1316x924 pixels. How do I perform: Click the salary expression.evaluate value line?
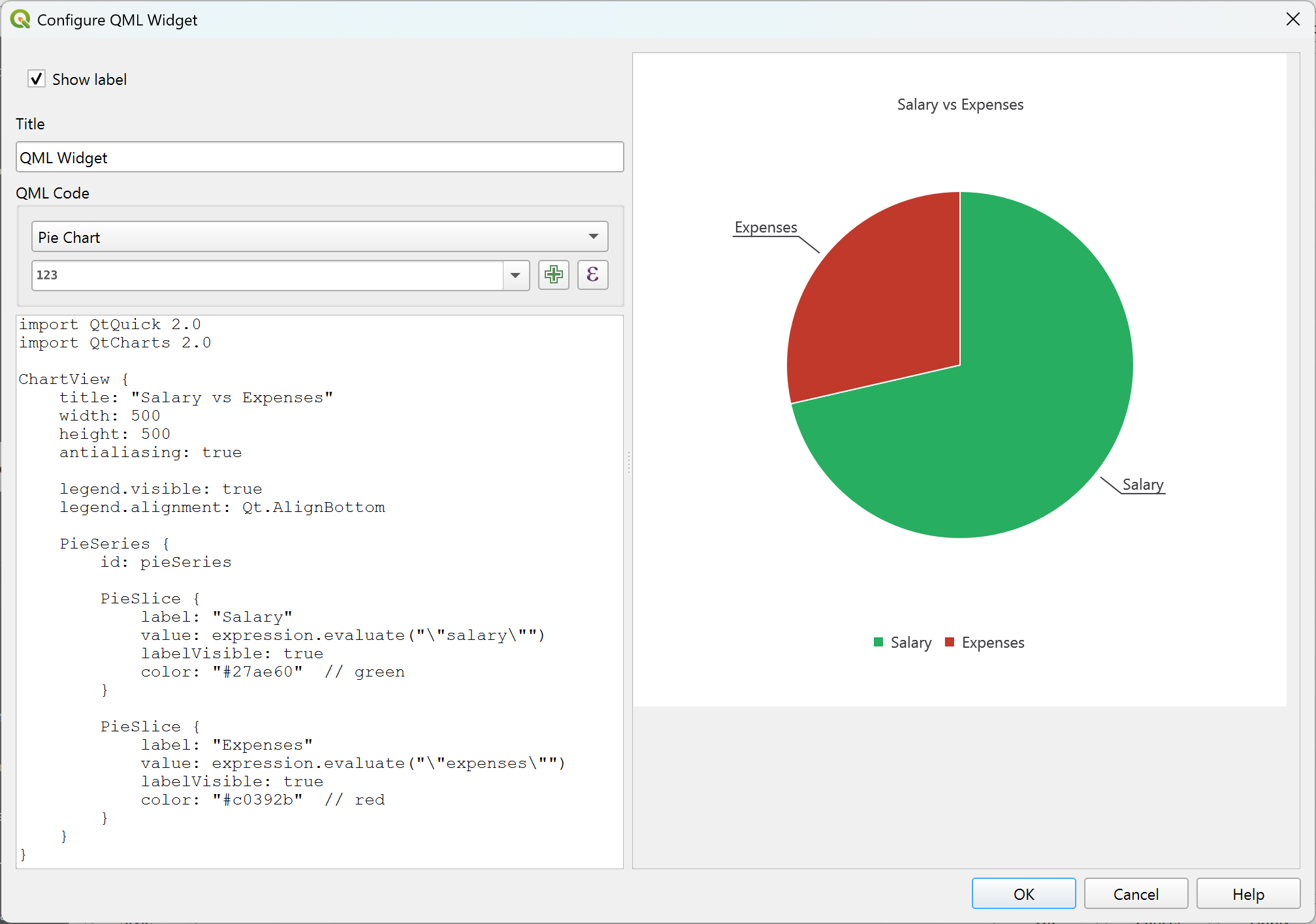tap(344, 635)
